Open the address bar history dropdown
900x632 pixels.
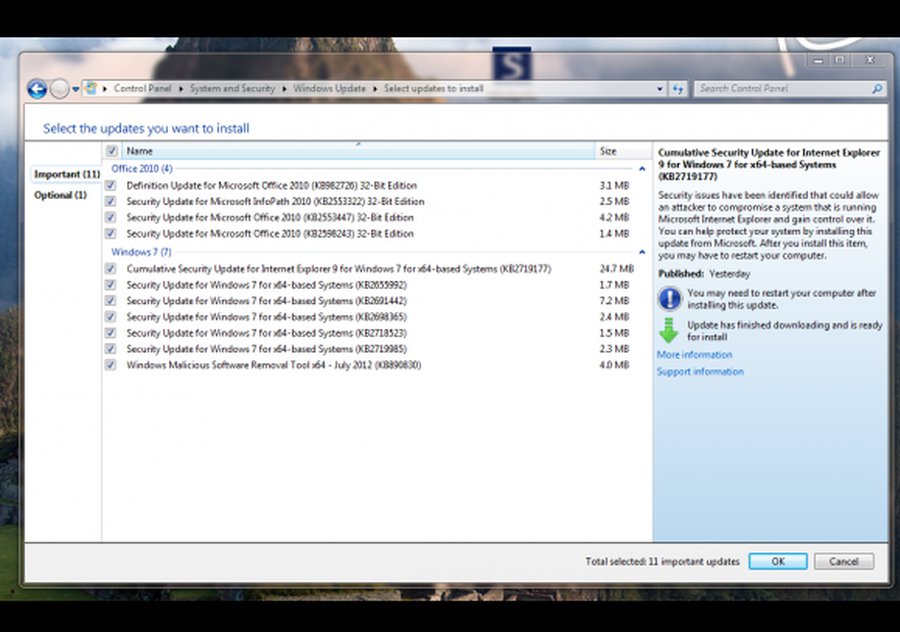coord(660,89)
